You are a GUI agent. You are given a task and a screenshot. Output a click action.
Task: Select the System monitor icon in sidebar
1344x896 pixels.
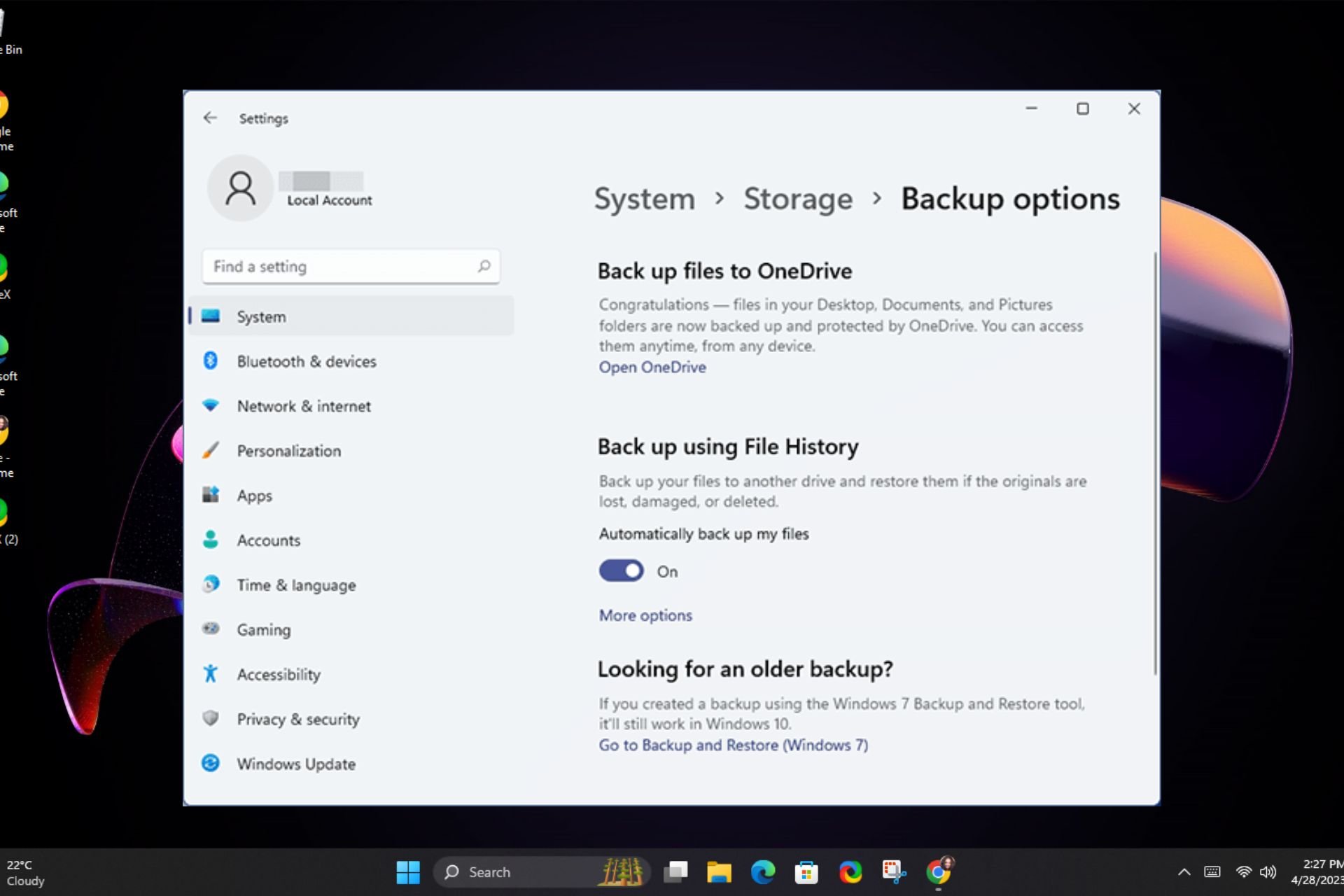click(211, 316)
